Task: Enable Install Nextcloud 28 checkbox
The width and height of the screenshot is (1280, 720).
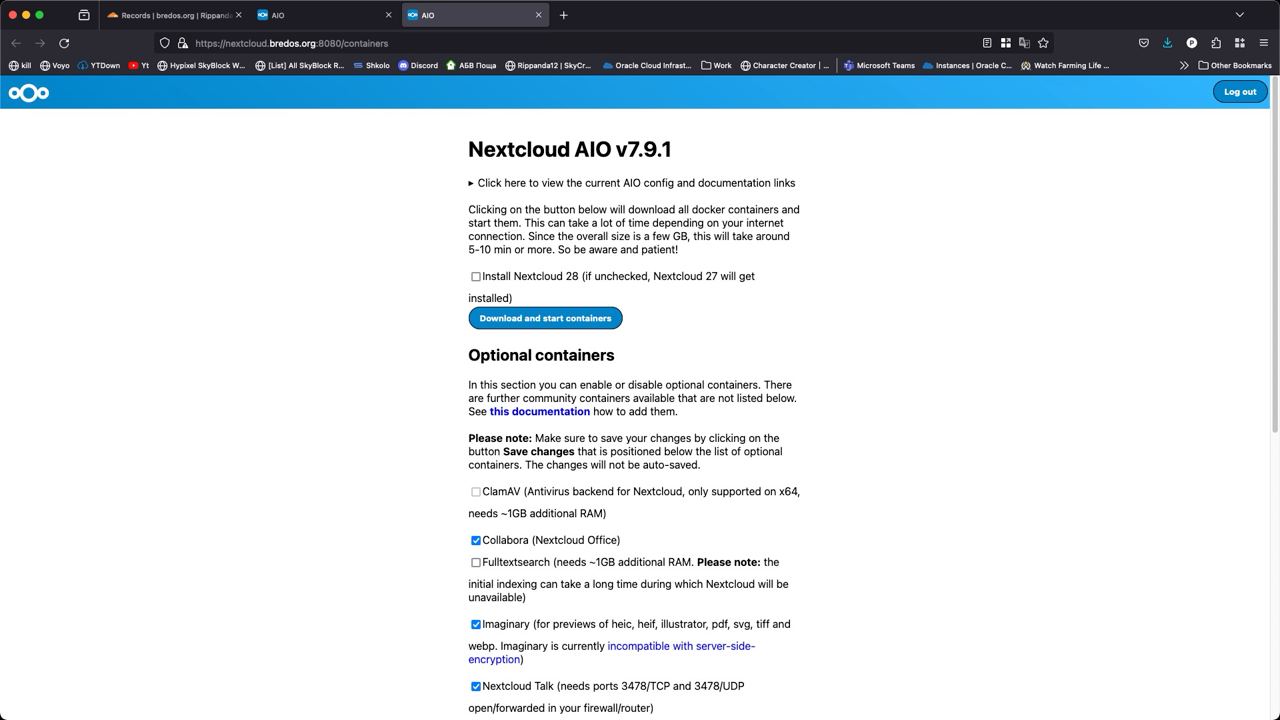Action: coord(476,277)
